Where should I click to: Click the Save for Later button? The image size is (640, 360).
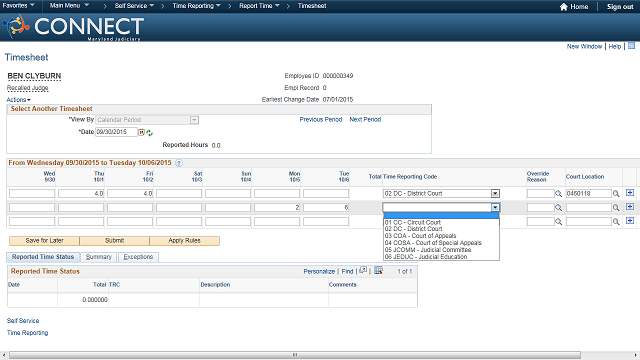click(x=44, y=241)
